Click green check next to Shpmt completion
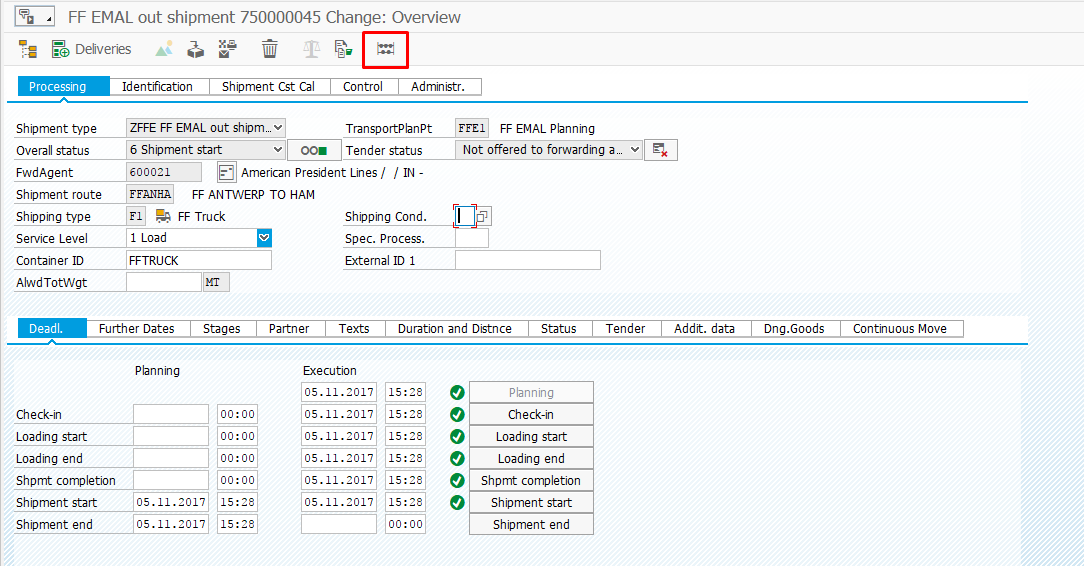Screen dimensions: 1084x566 (457, 480)
